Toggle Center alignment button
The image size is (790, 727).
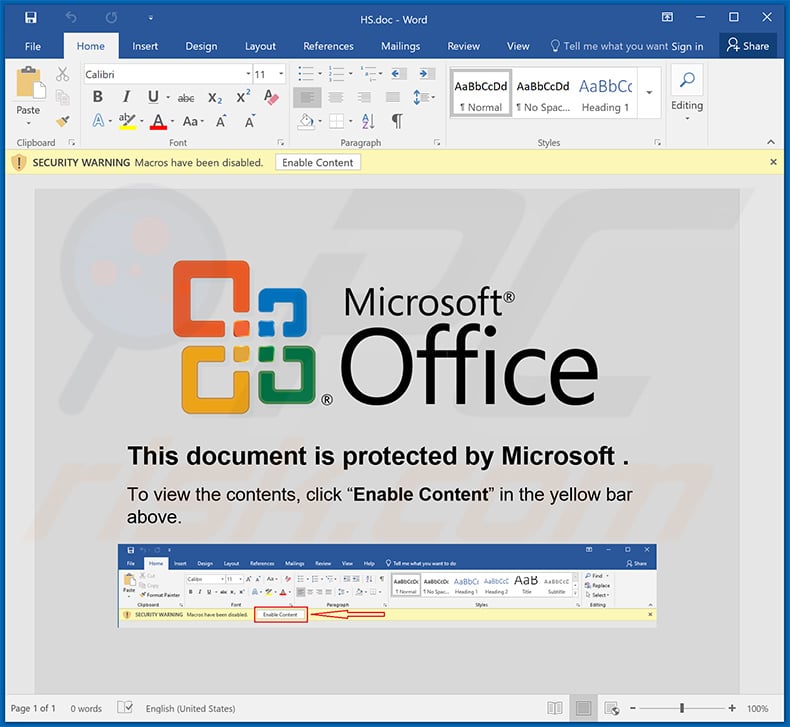[x=336, y=97]
